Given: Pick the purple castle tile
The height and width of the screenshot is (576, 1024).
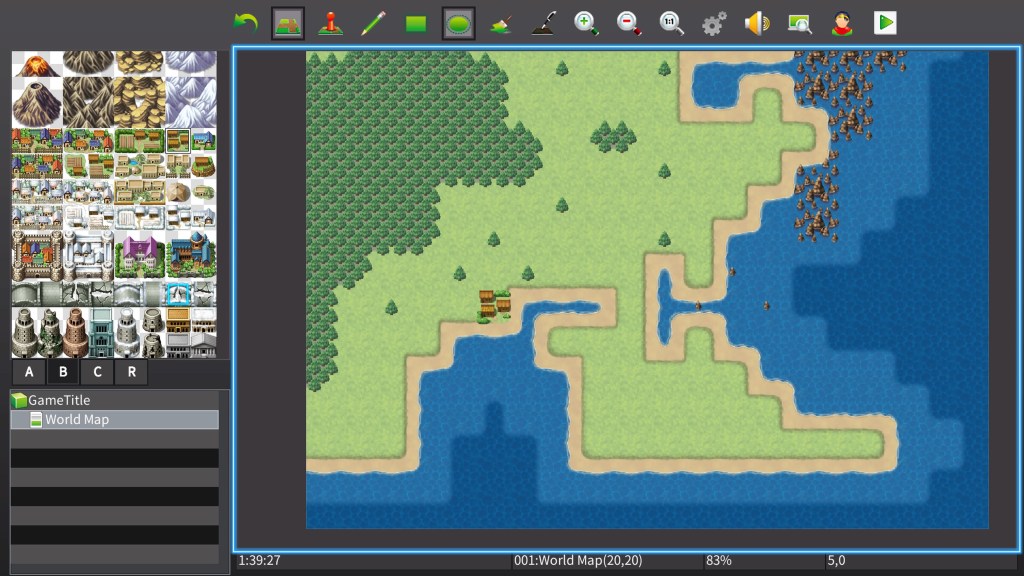Looking at the screenshot, I should pyautogui.click(x=139, y=253).
